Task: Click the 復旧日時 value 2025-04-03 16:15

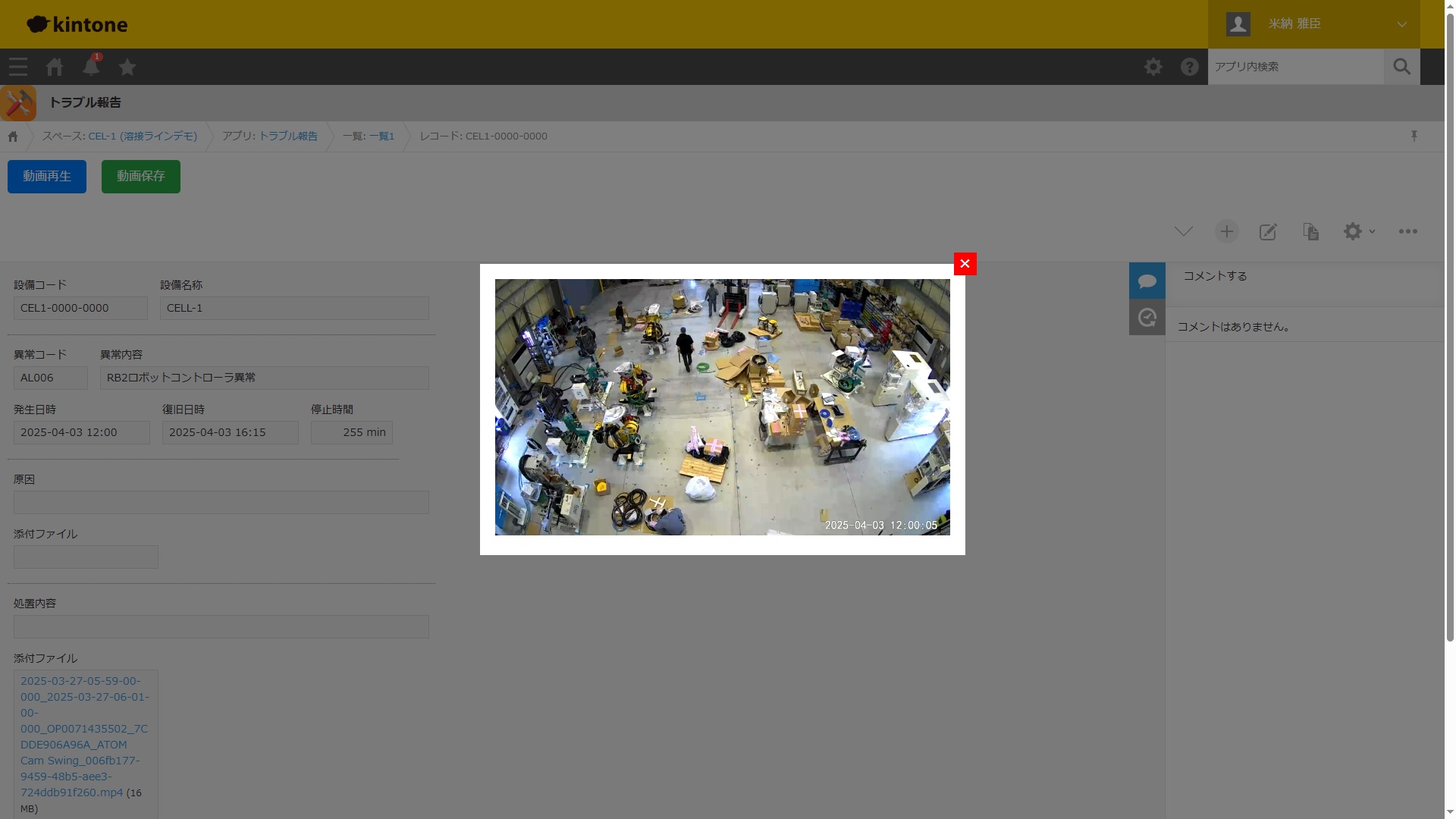Action: (231, 433)
